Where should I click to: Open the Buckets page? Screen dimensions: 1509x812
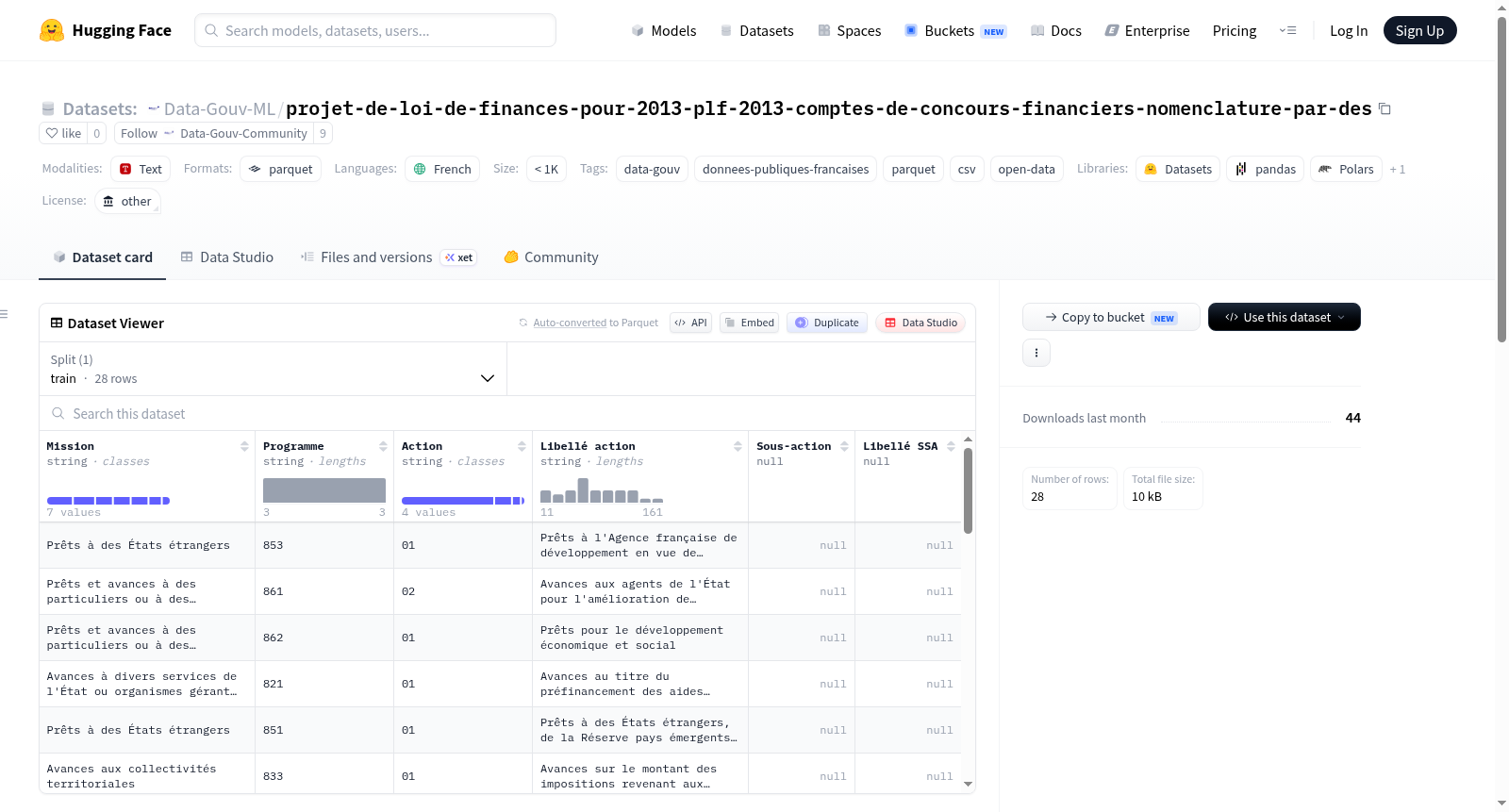pos(955,30)
